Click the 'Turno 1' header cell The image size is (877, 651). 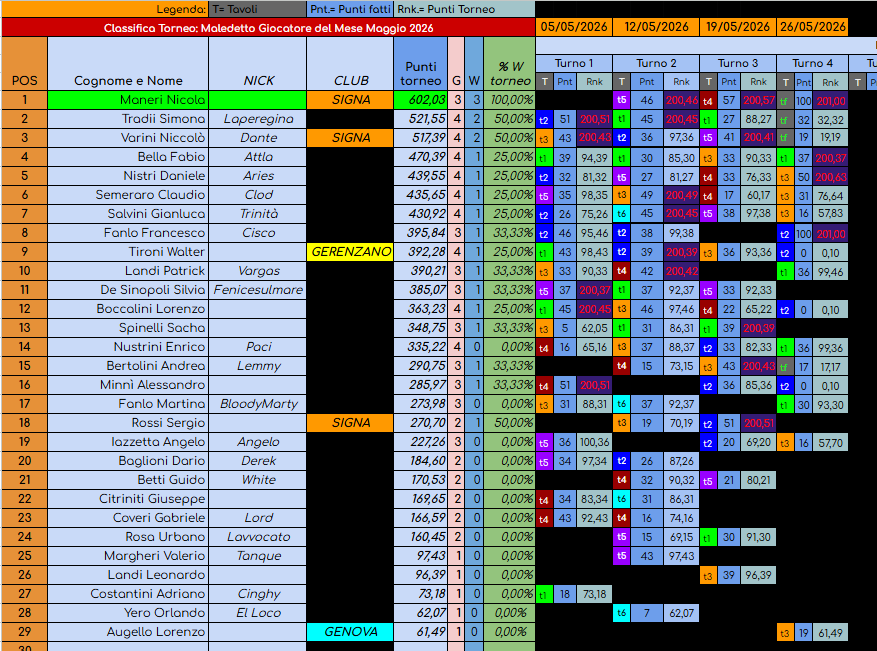(574, 63)
